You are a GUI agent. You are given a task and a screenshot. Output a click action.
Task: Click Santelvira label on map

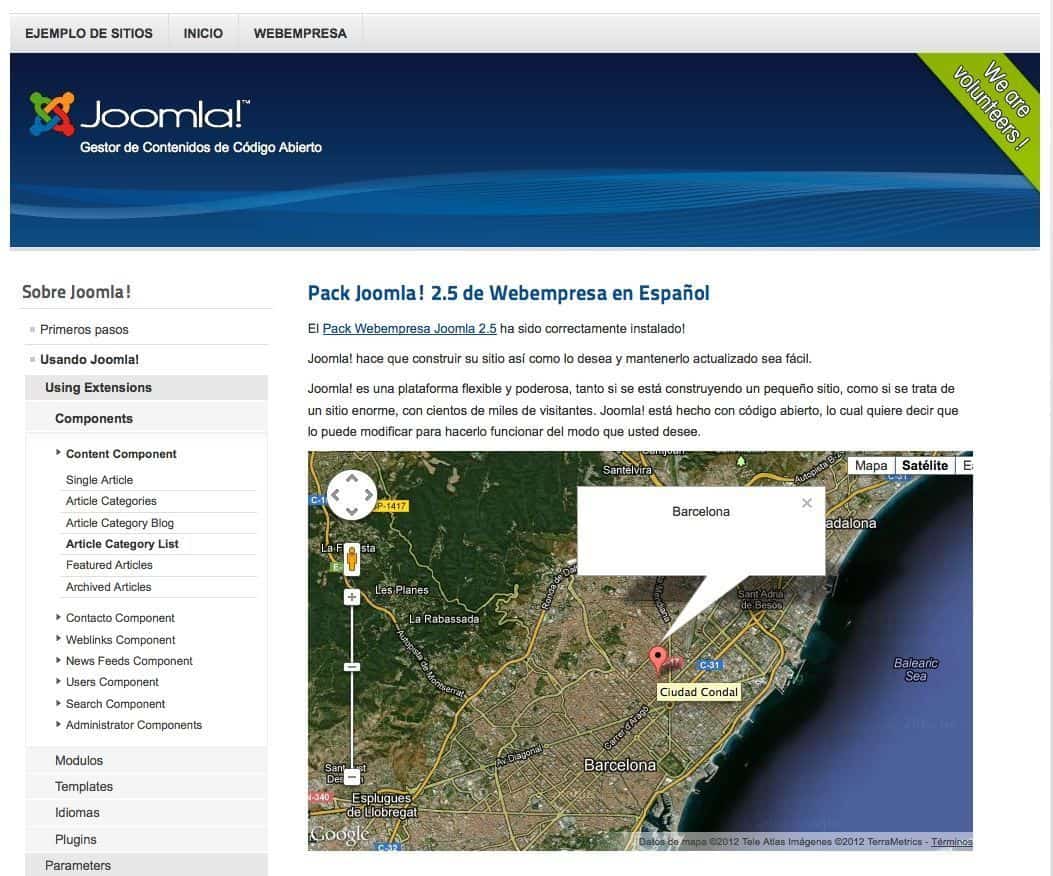coord(627,470)
